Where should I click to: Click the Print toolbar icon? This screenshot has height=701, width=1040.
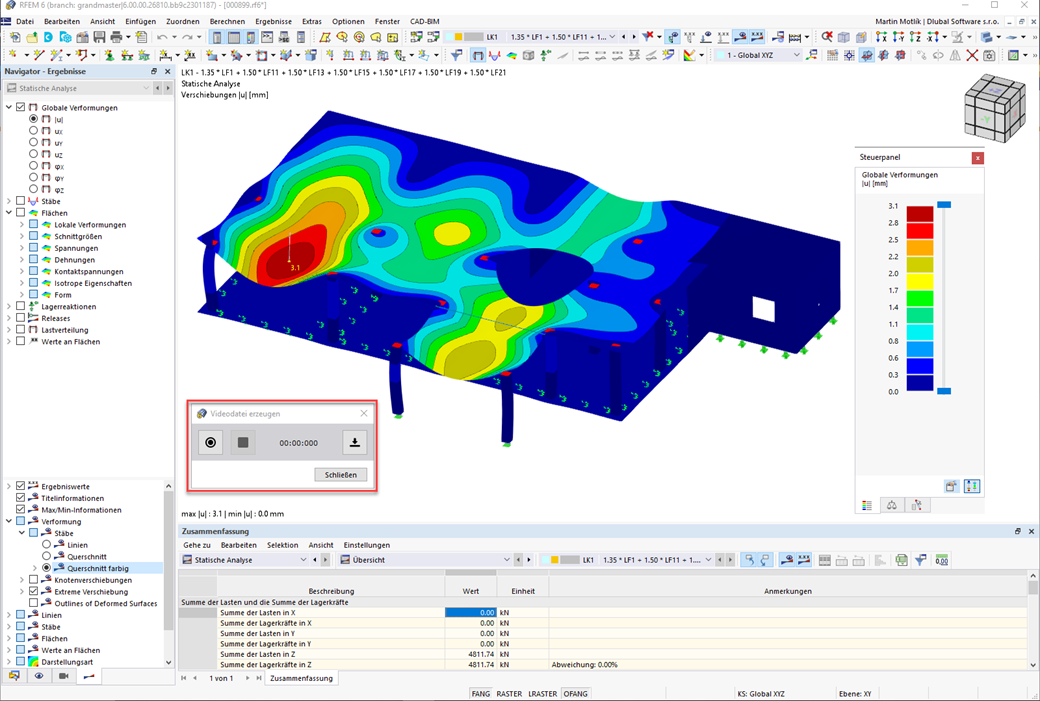coord(116,37)
